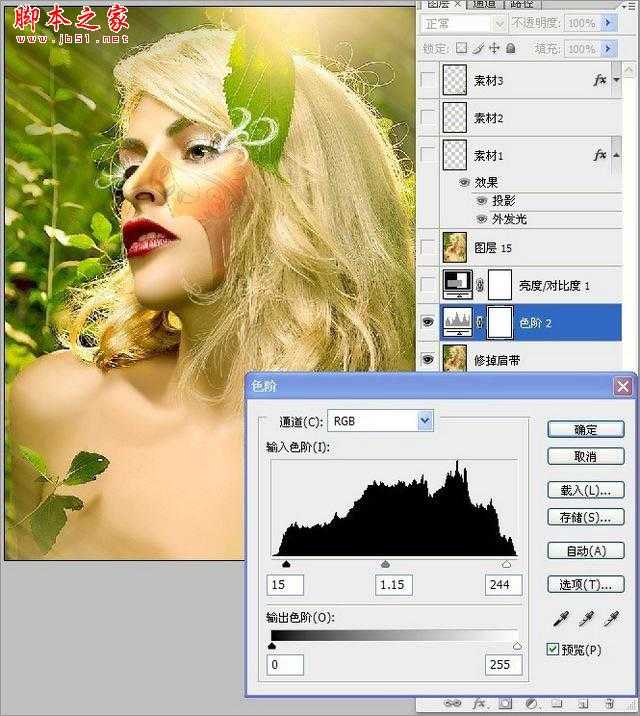Hide the 色阶 2 layer via its eye
This screenshot has width=640, height=716.
click(428, 322)
